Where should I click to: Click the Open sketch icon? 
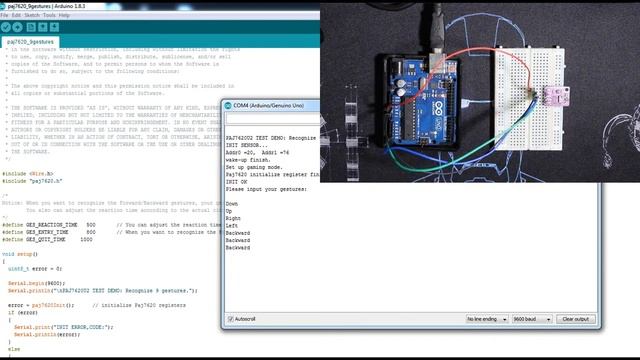pyautogui.click(x=42, y=27)
